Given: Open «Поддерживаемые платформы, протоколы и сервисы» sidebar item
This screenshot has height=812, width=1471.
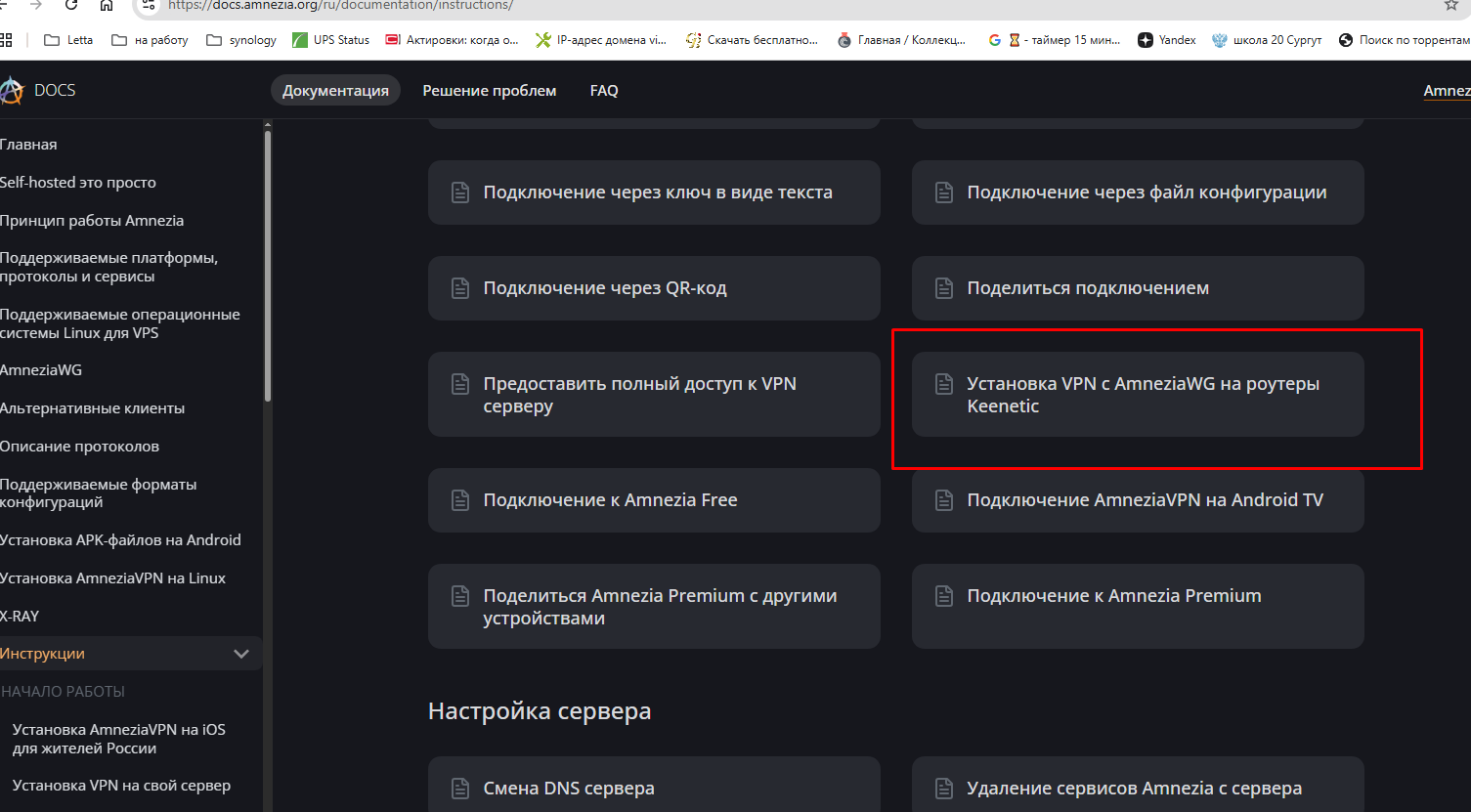Looking at the screenshot, I should point(108,268).
